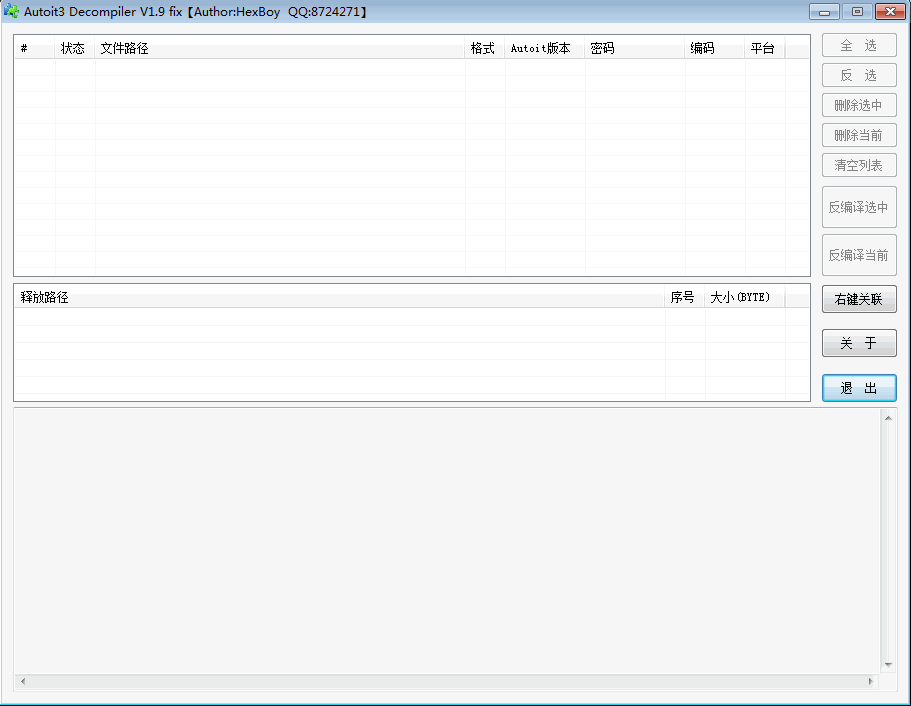Click the 状态 column header
The height and width of the screenshot is (706, 911).
point(75,48)
